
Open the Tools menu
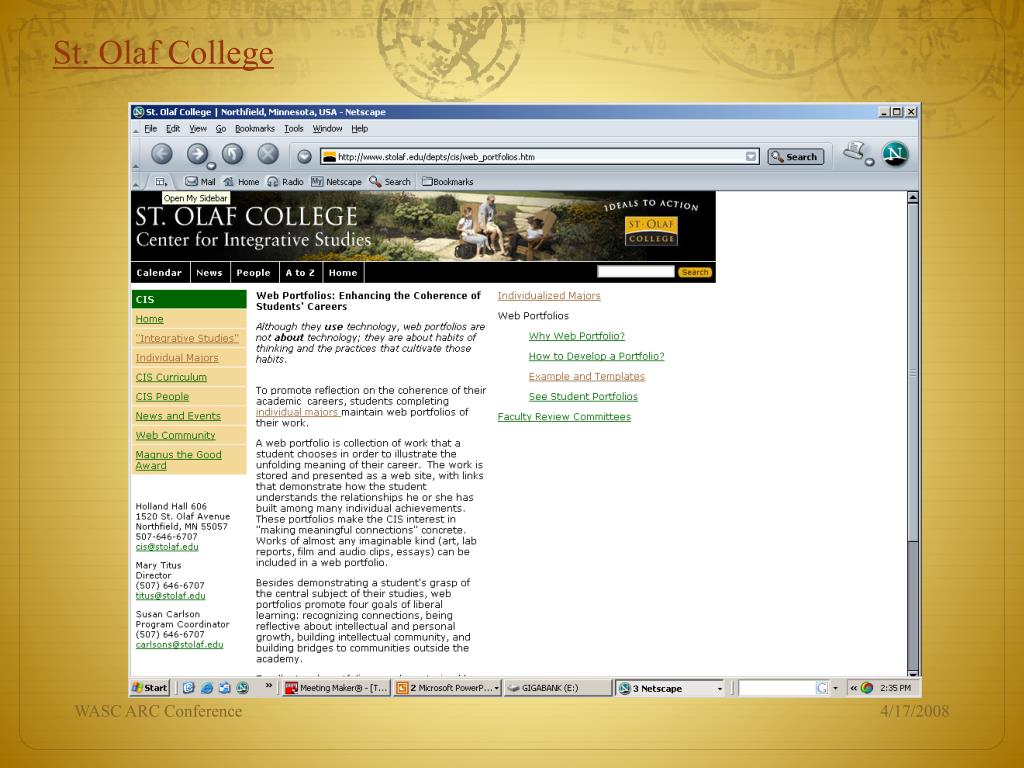[x=294, y=129]
